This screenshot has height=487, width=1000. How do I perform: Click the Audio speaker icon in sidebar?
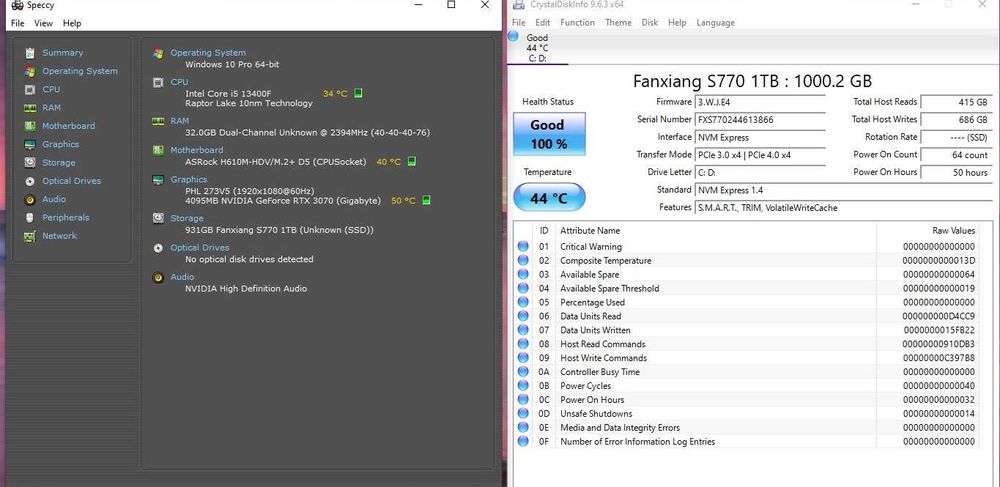pos(29,200)
